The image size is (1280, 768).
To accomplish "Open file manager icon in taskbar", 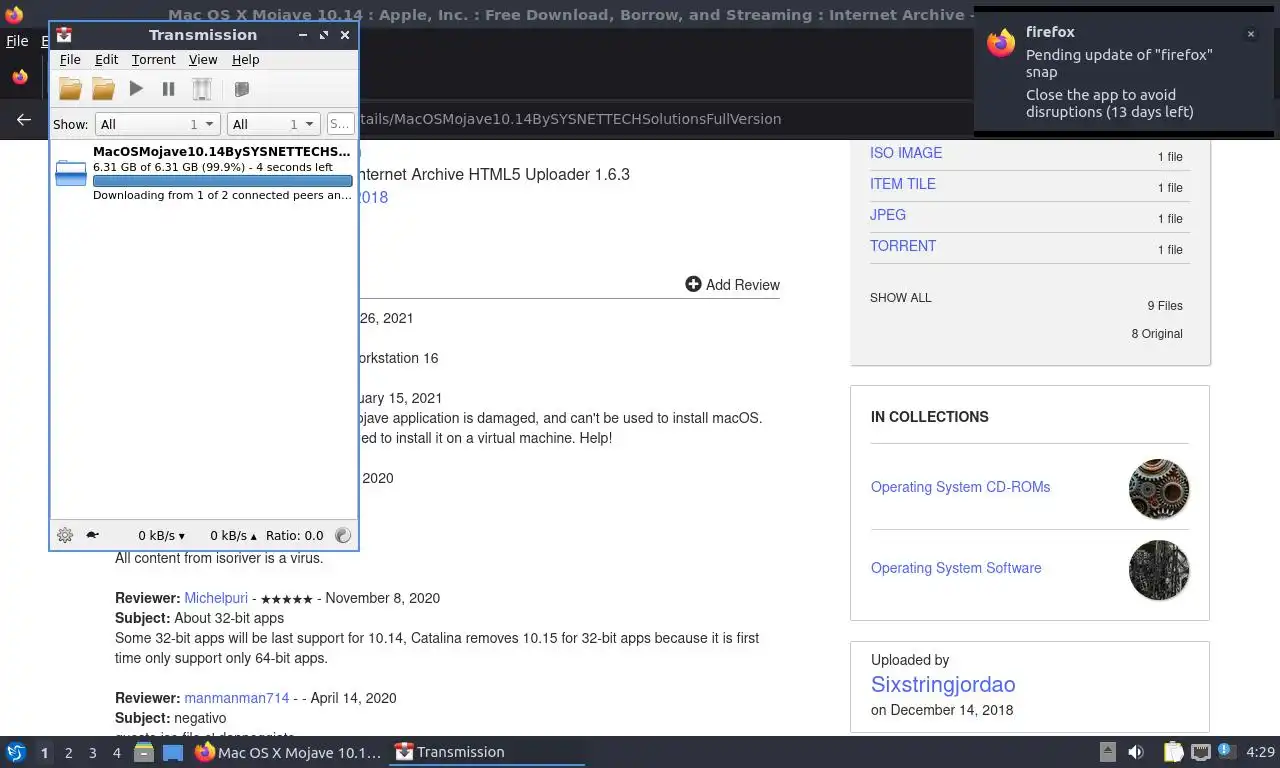I will tap(144, 752).
